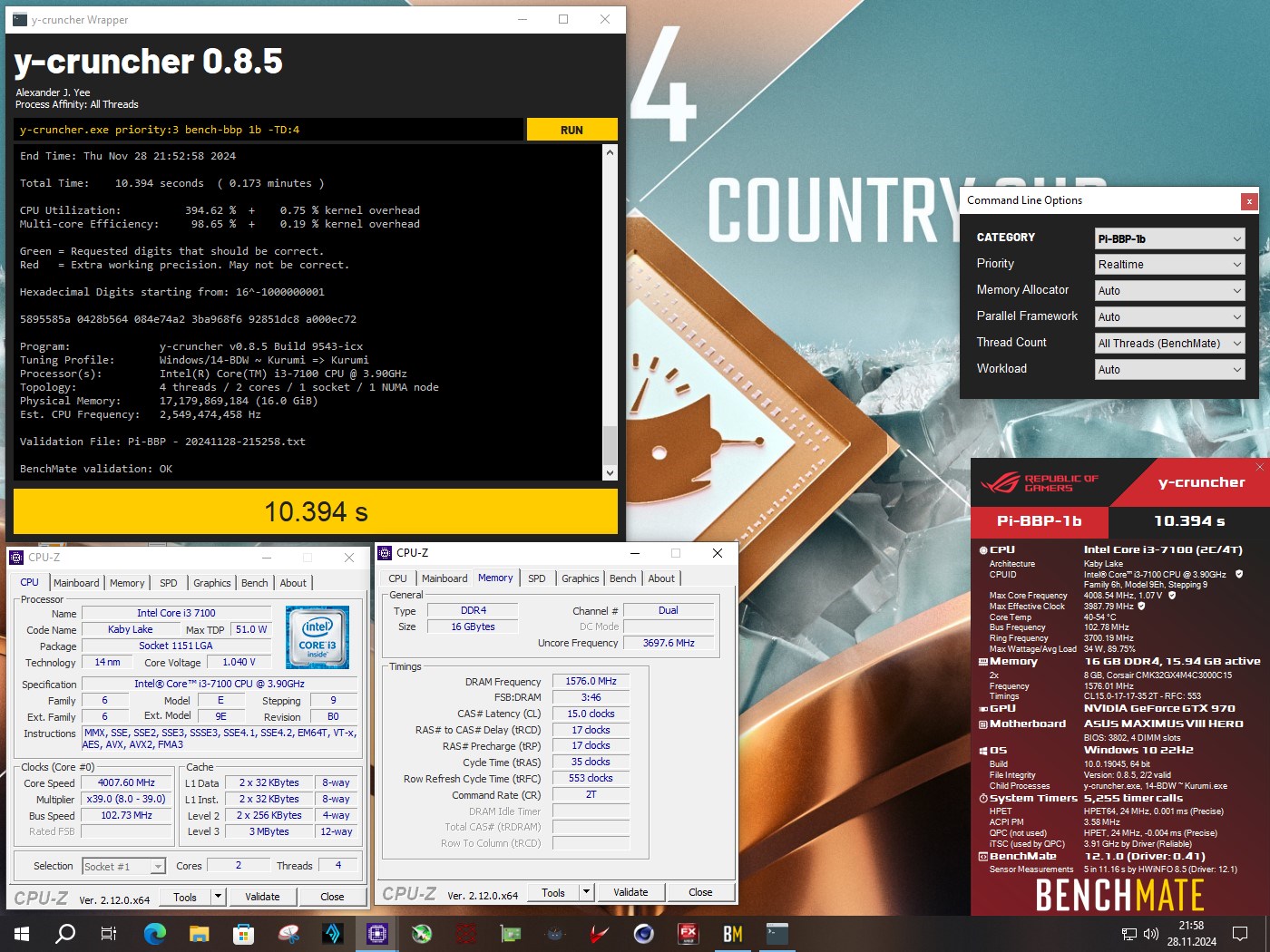1270x952 pixels.
Task: Click Close in the left CPU-Z window
Action: point(332,897)
